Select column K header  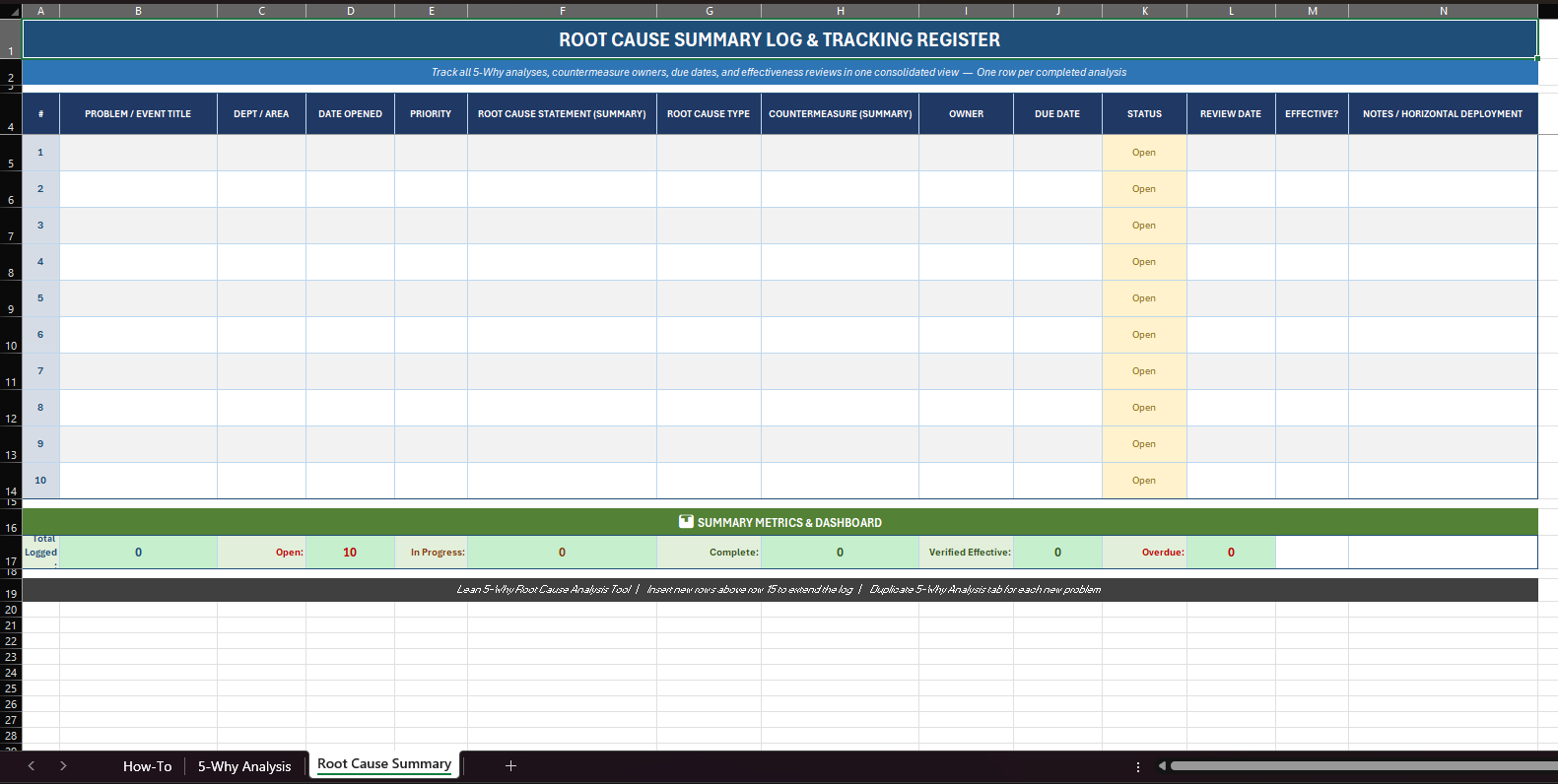coord(1144,11)
